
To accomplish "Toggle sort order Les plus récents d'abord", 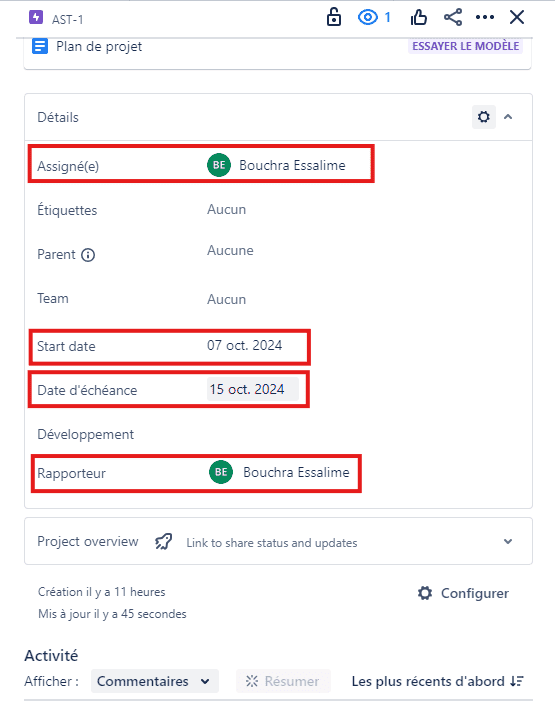I will [438, 681].
